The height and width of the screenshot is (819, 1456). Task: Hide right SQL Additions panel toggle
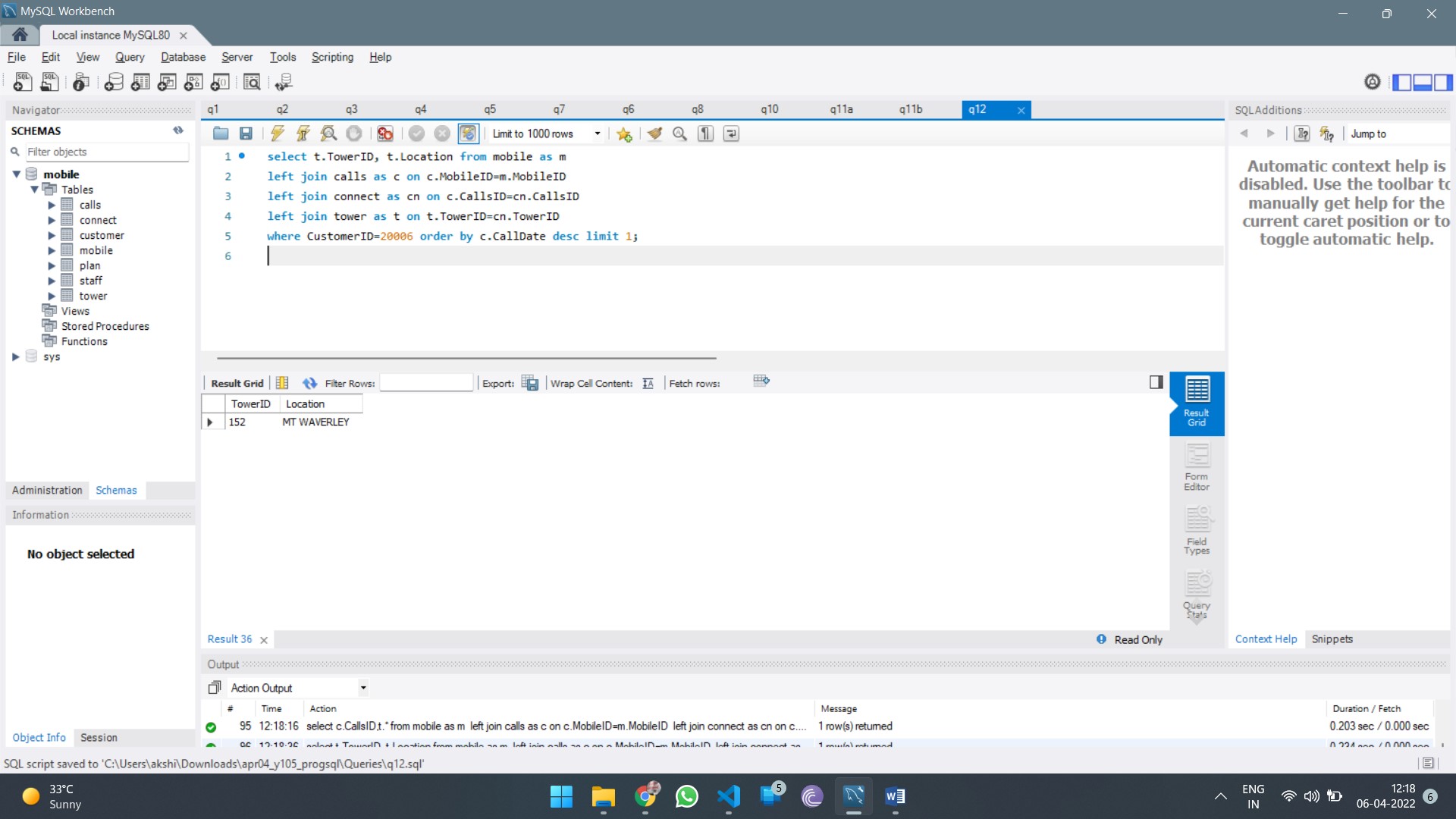(x=1443, y=82)
